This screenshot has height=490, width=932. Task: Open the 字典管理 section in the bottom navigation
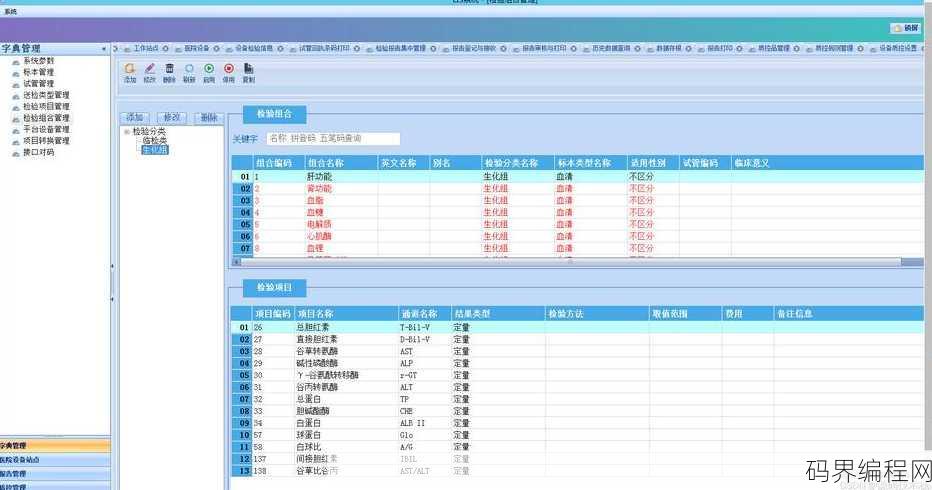[55, 445]
